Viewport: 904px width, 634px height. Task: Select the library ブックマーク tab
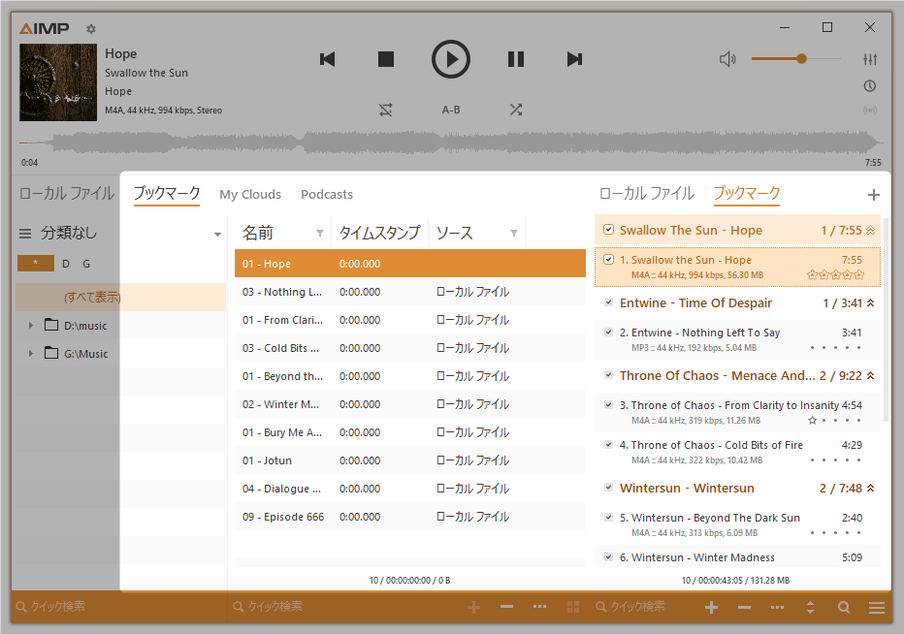167,194
